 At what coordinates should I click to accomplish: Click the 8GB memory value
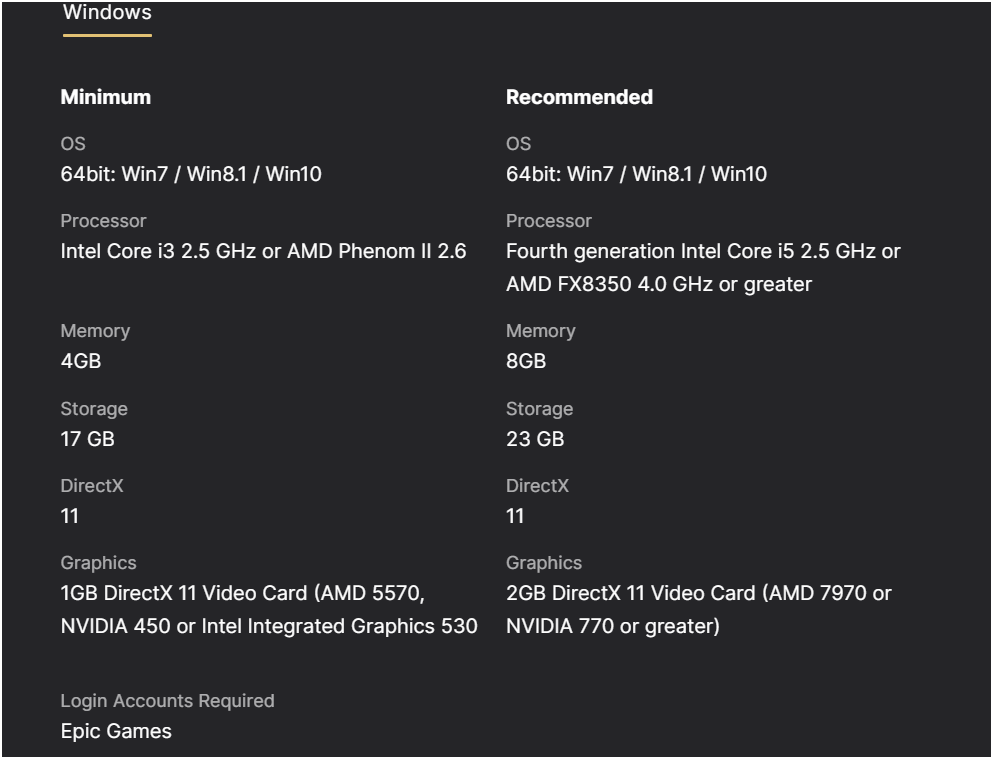click(x=526, y=361)
